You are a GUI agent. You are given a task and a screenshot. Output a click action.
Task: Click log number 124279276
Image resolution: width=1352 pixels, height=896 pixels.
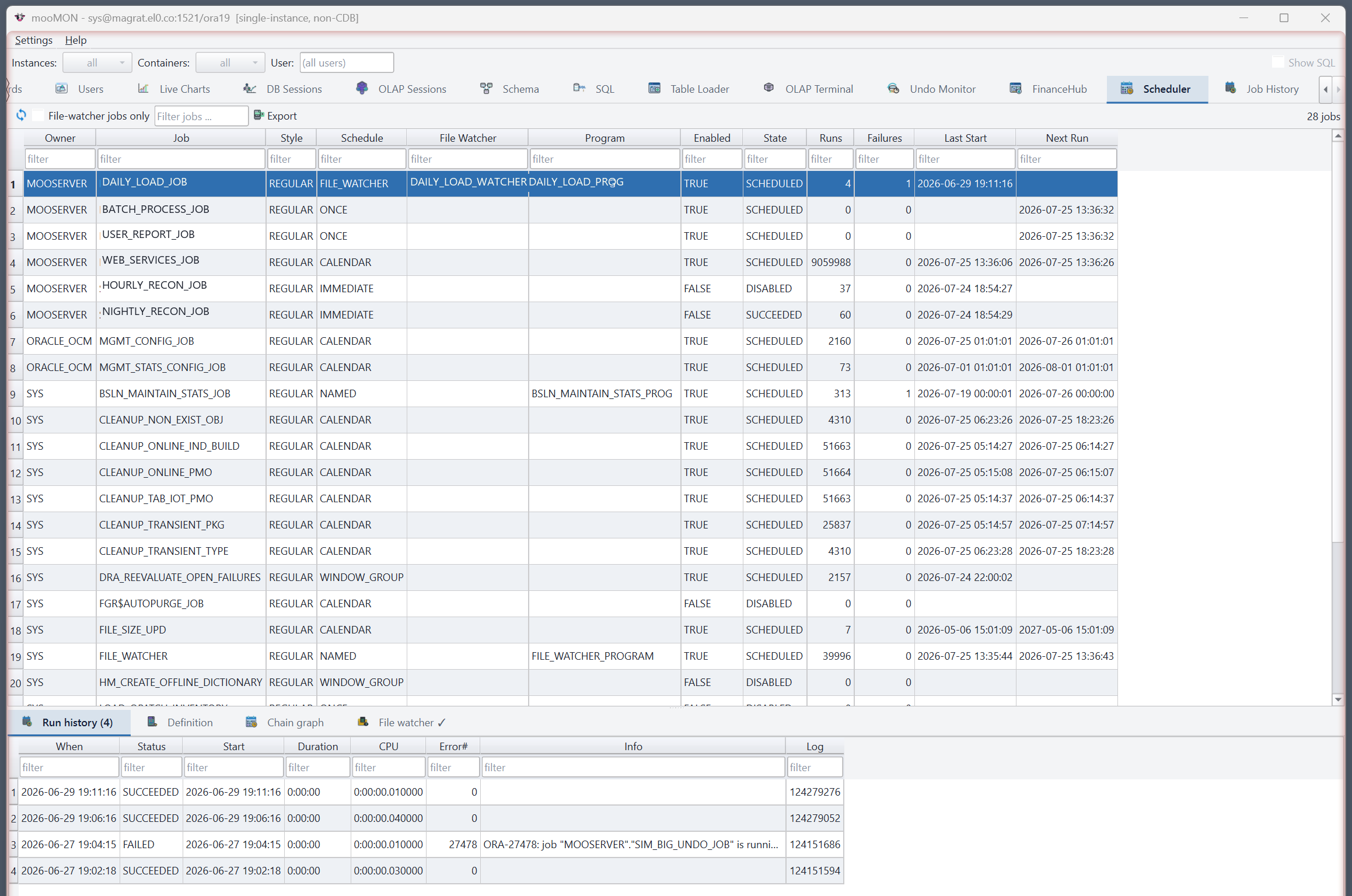tap(815, 792)
